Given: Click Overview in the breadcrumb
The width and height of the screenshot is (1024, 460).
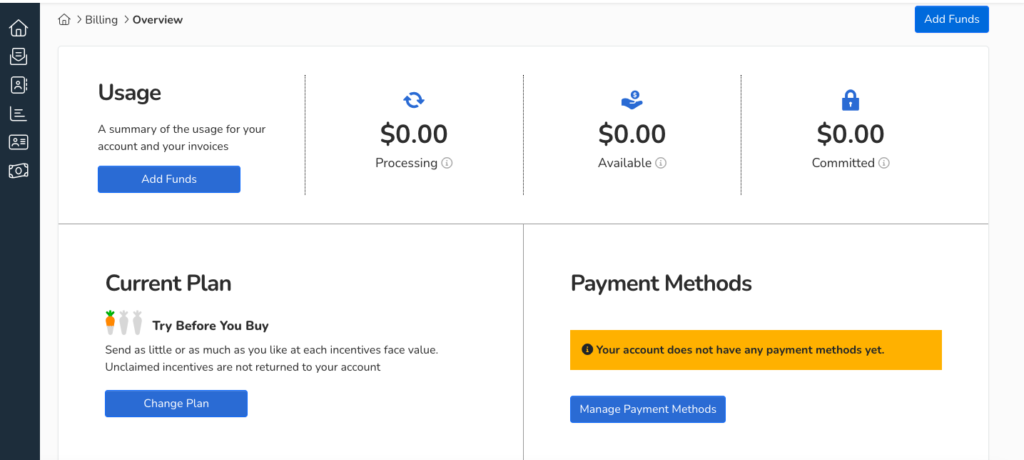Looking at the screenshot, I should [158, 19].
